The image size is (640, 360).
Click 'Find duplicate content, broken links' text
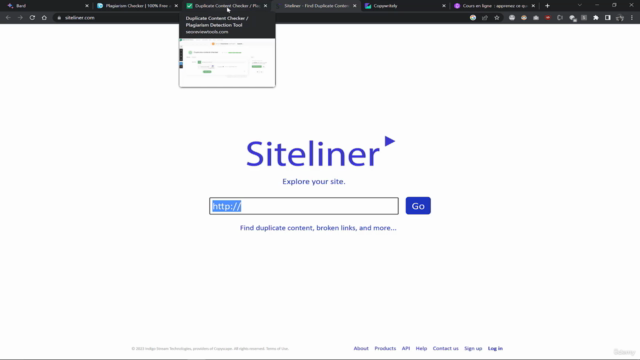pos(318,228)
